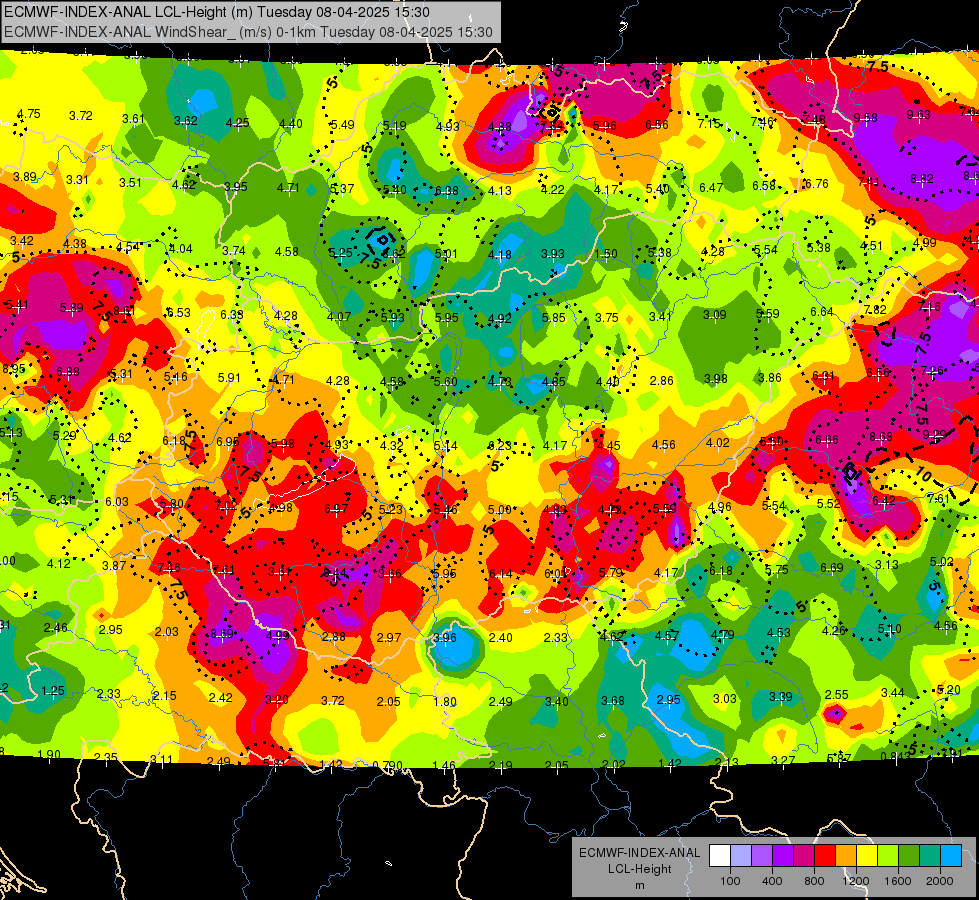The image size is (979, 900).
Task: Click the magenta legend swatch
Action: tap(804, 856)
